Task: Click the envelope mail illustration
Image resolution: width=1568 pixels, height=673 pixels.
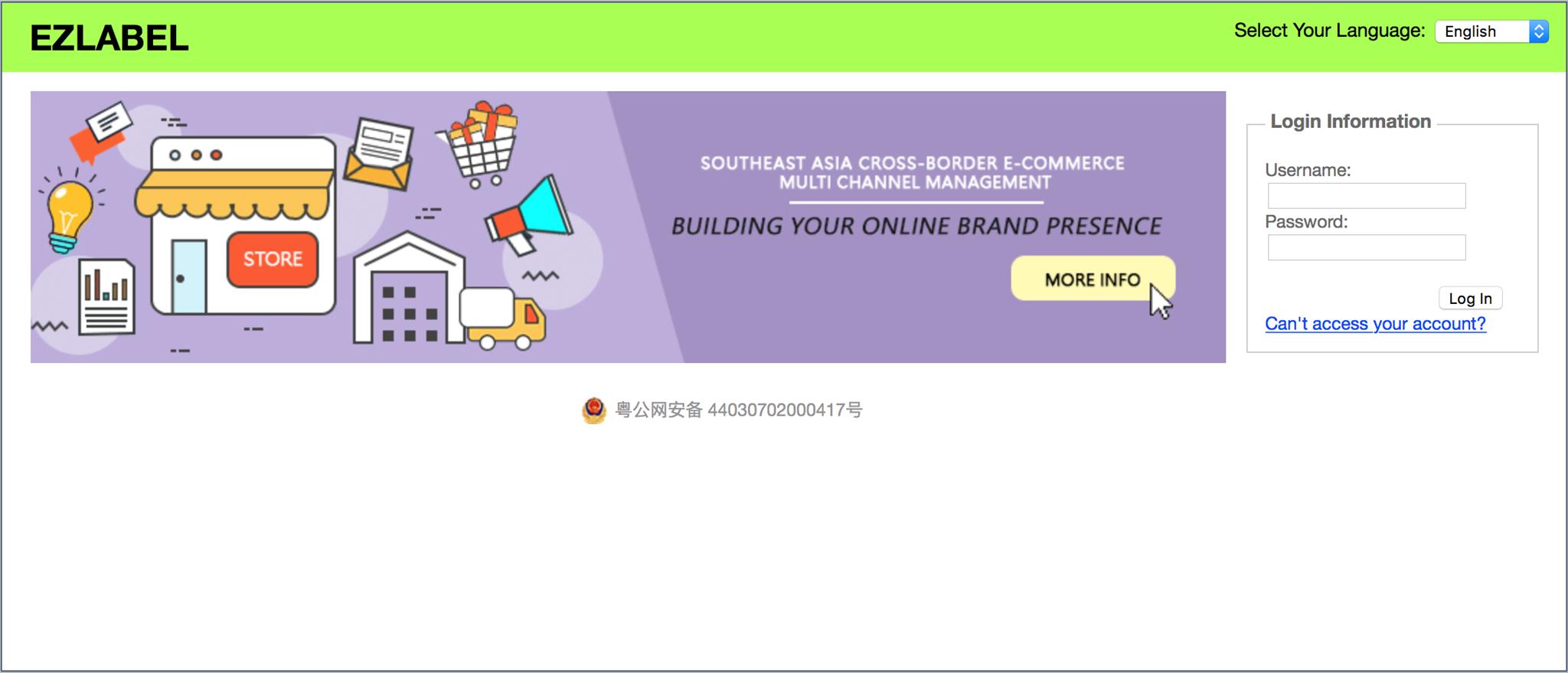Action: click(378, 153)
